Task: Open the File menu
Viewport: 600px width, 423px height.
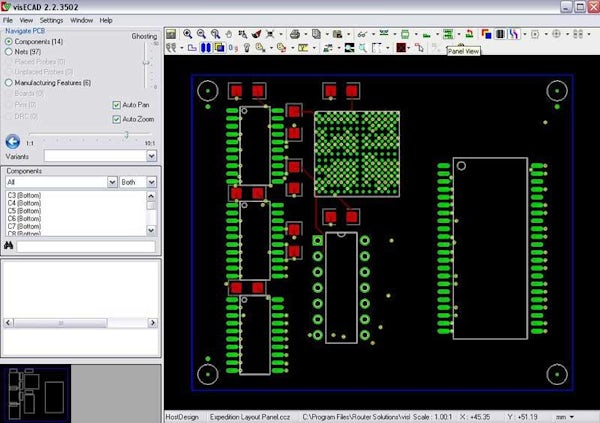Action: pyautogui.click(x=8, y=19)
